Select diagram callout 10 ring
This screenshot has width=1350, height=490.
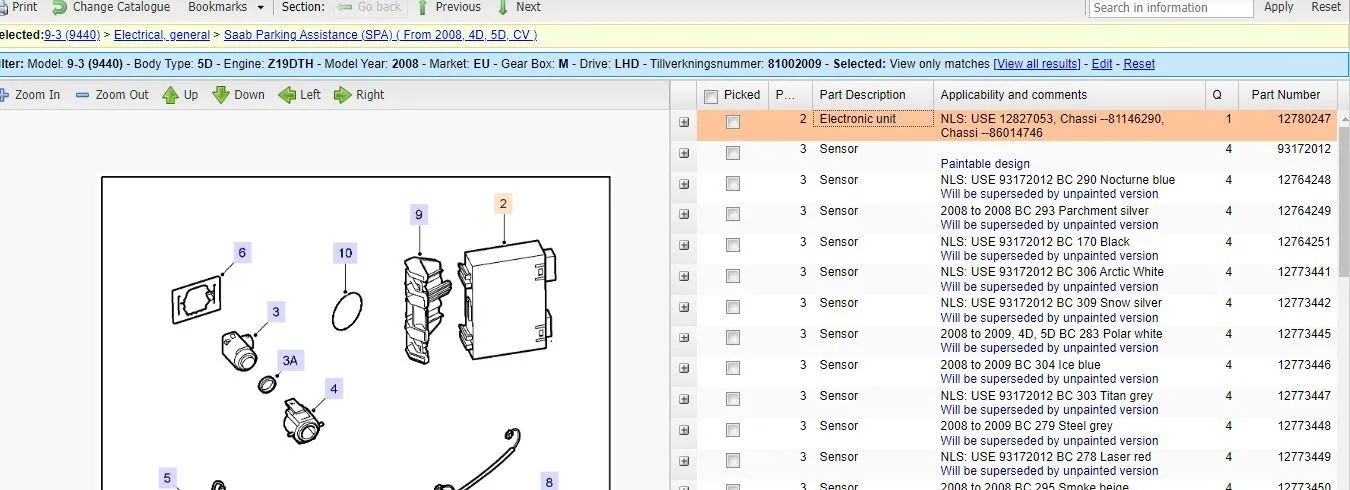[345, 253]
